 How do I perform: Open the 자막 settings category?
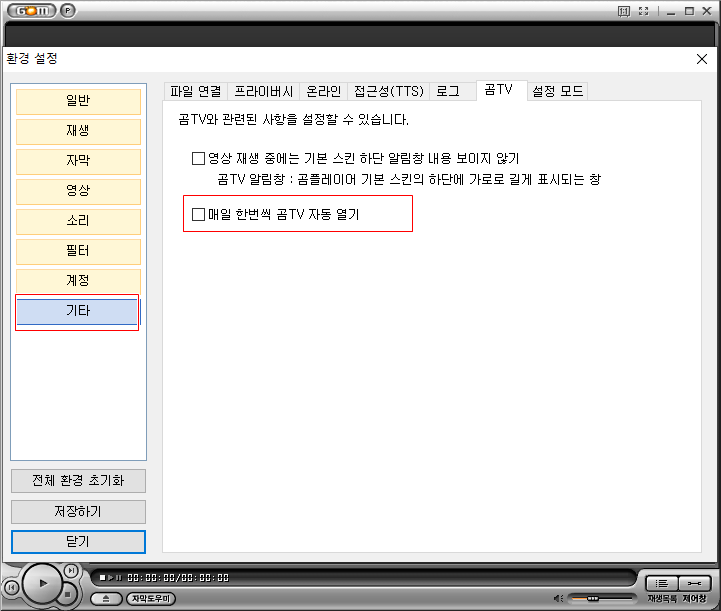pos(78,161)
